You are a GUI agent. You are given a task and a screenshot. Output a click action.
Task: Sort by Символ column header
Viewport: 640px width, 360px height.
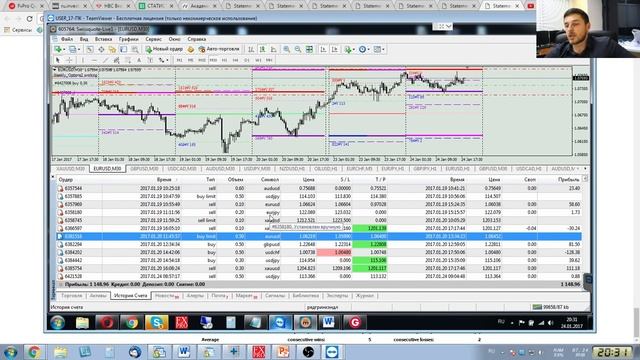[x=270, y=180]
